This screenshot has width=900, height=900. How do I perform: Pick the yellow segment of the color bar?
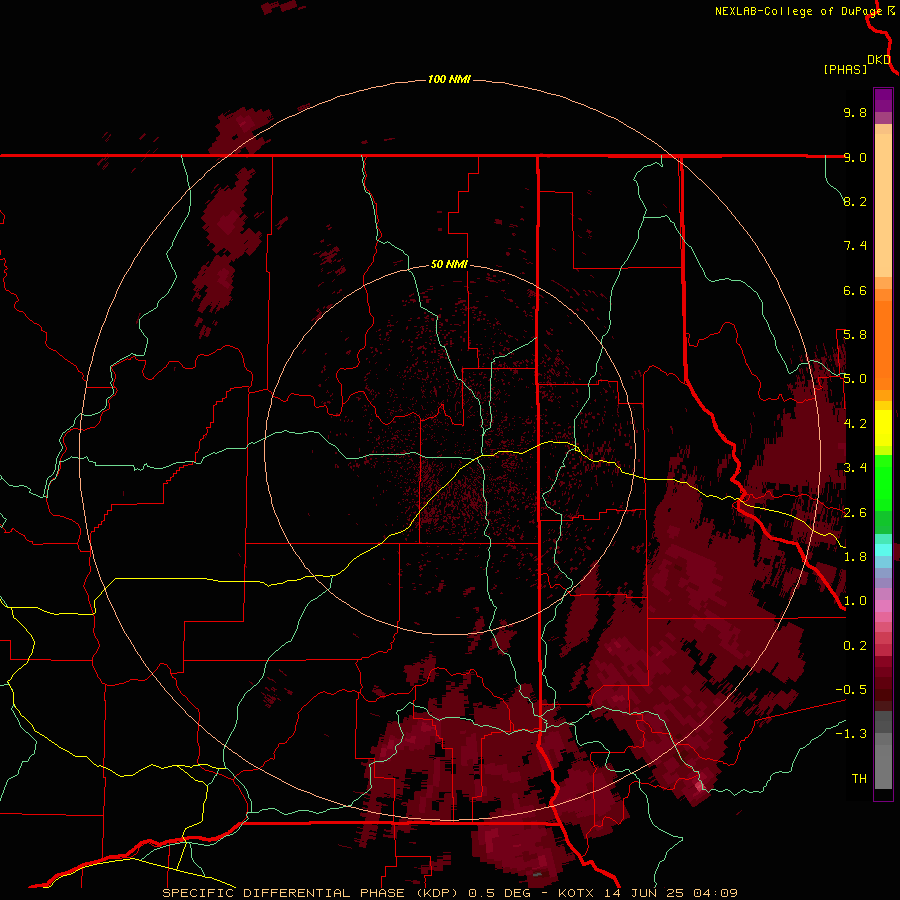(883, 428)
